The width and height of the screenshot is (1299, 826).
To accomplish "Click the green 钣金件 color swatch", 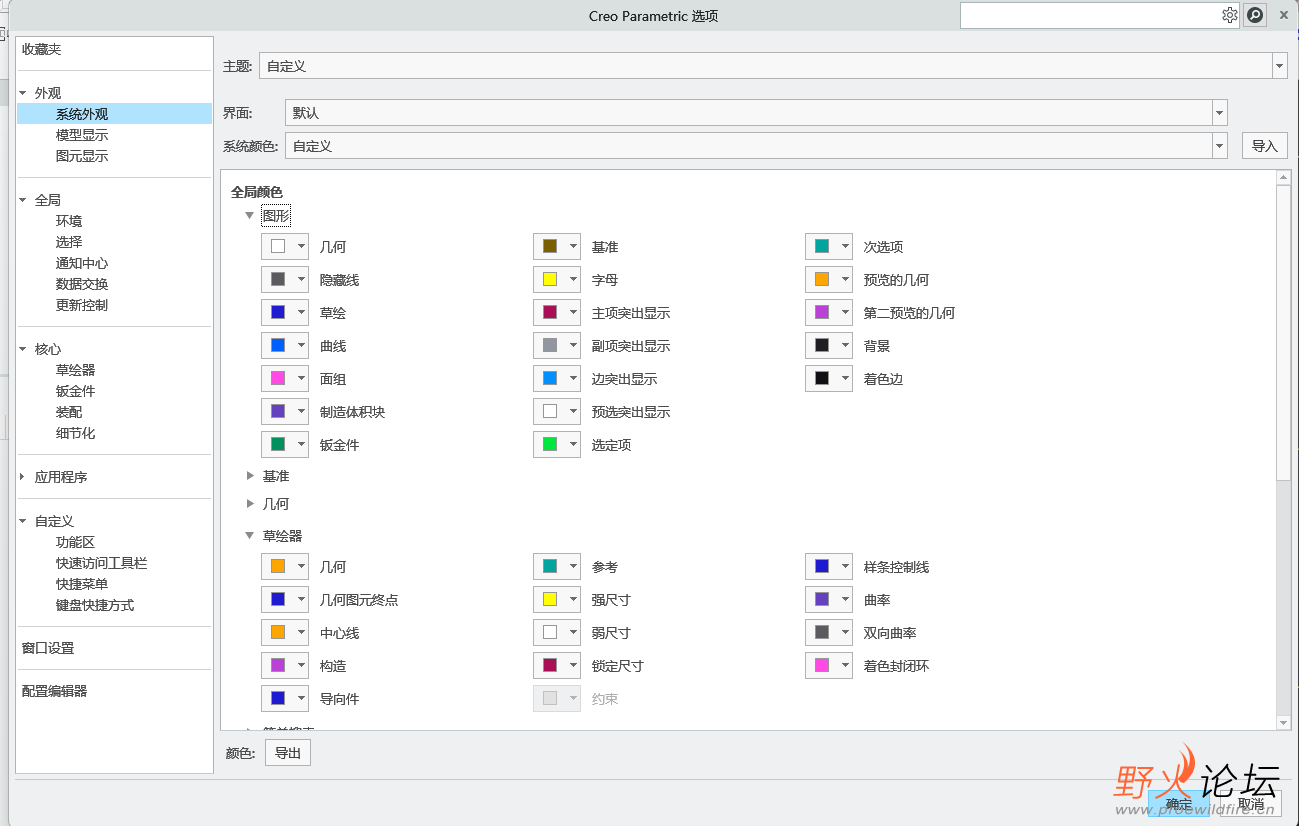I will pyautogui.click(x=278, y=444).
